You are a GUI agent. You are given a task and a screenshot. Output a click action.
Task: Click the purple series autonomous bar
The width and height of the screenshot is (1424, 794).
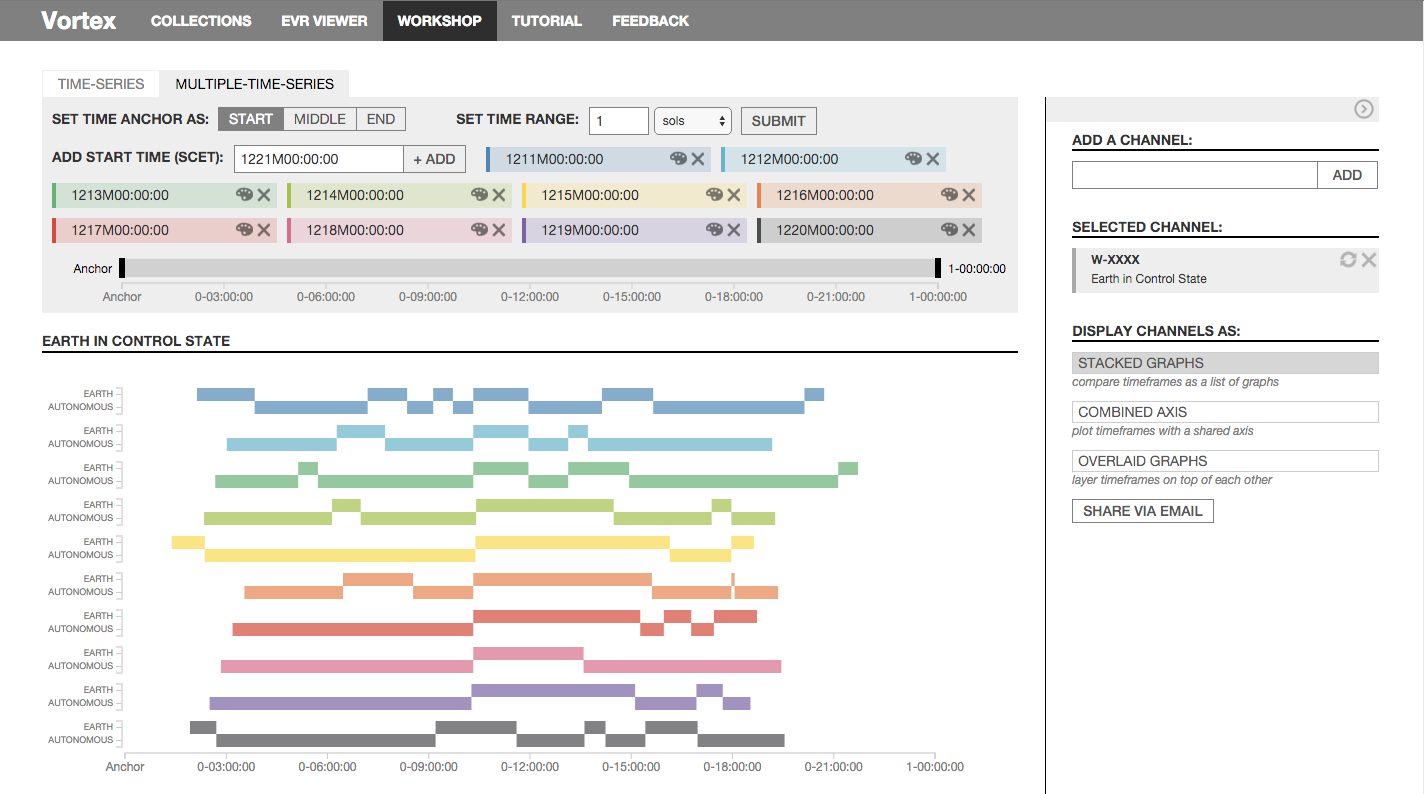pyautogui.click(x=340, y=703)
